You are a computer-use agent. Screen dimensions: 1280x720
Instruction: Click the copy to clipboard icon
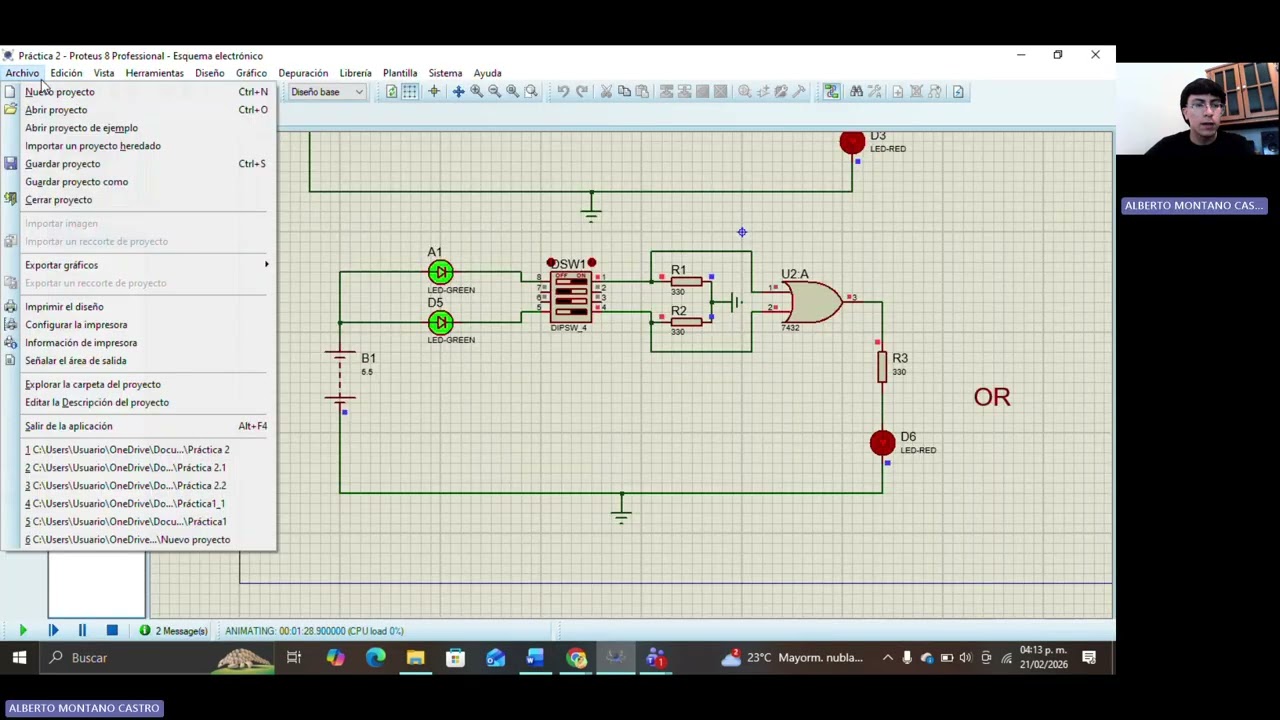coord(624,91)
